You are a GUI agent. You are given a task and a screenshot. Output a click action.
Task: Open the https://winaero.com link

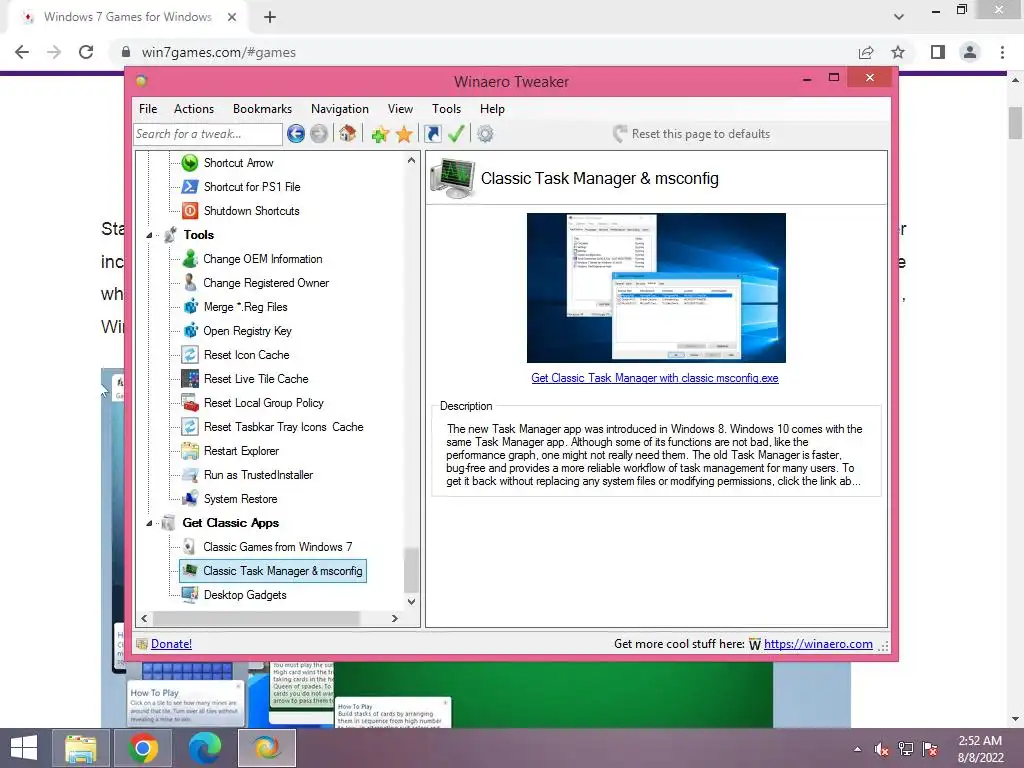click(x=818, y=644)
